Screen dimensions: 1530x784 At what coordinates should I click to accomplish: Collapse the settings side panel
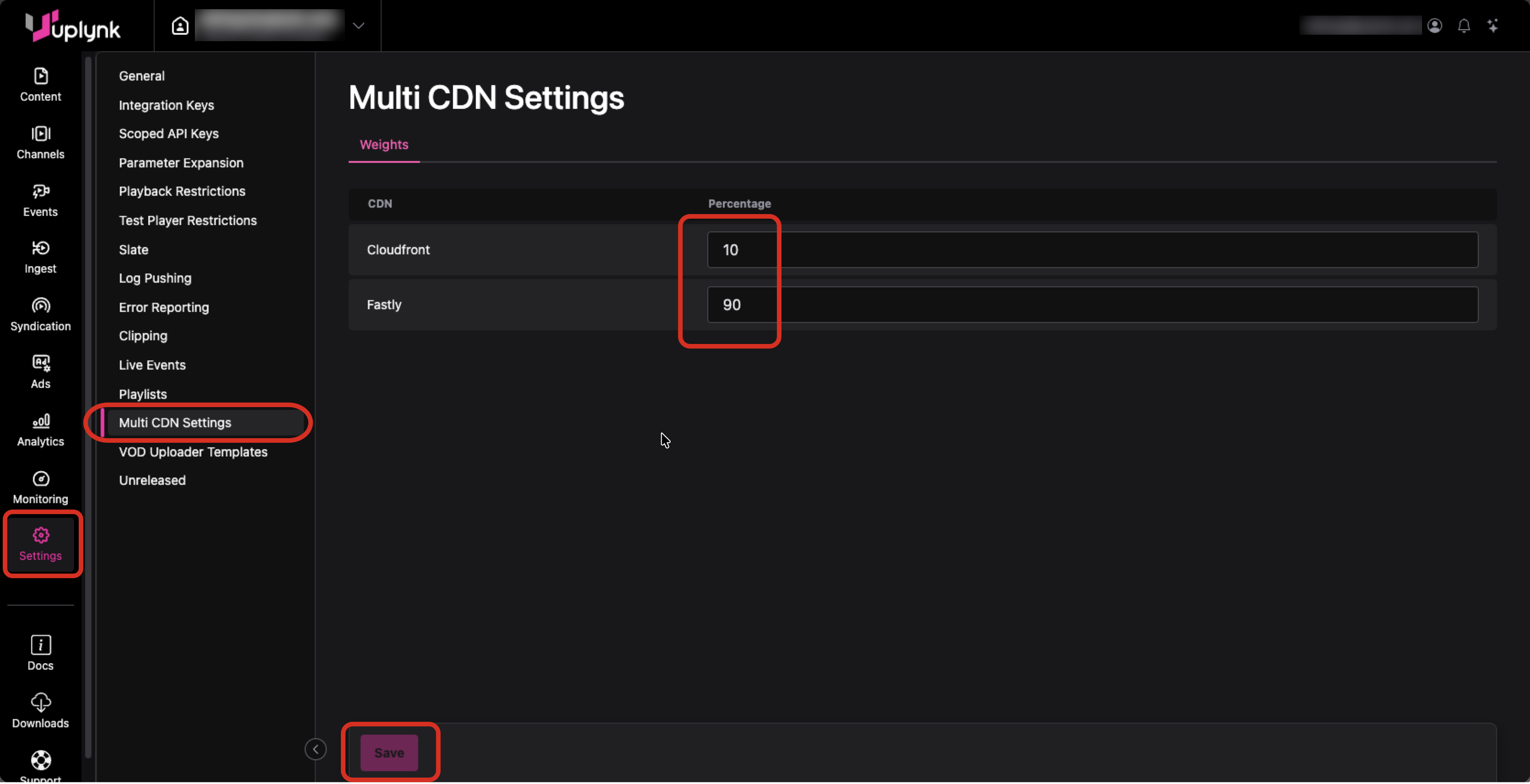click(x=315, y=749)
